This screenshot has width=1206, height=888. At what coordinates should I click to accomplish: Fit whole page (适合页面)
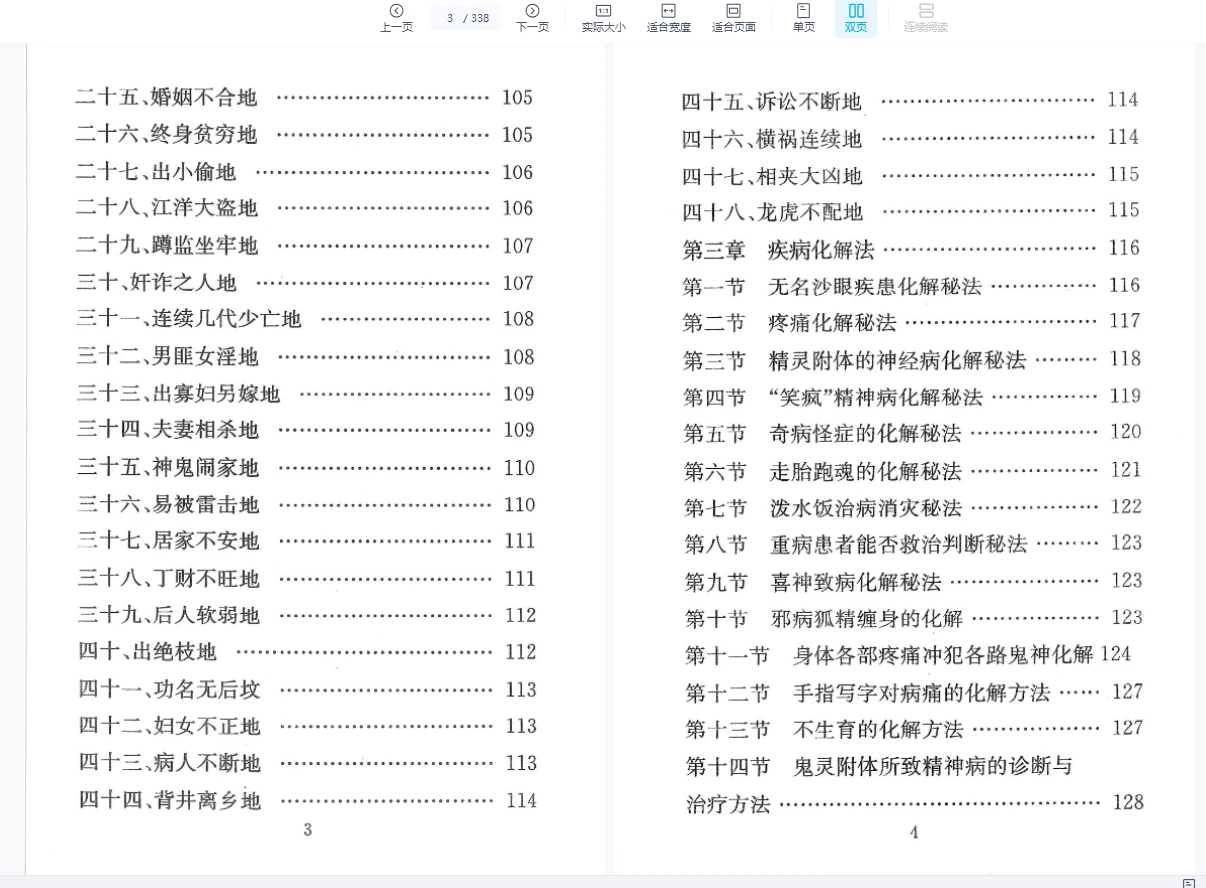pos(733,18)
